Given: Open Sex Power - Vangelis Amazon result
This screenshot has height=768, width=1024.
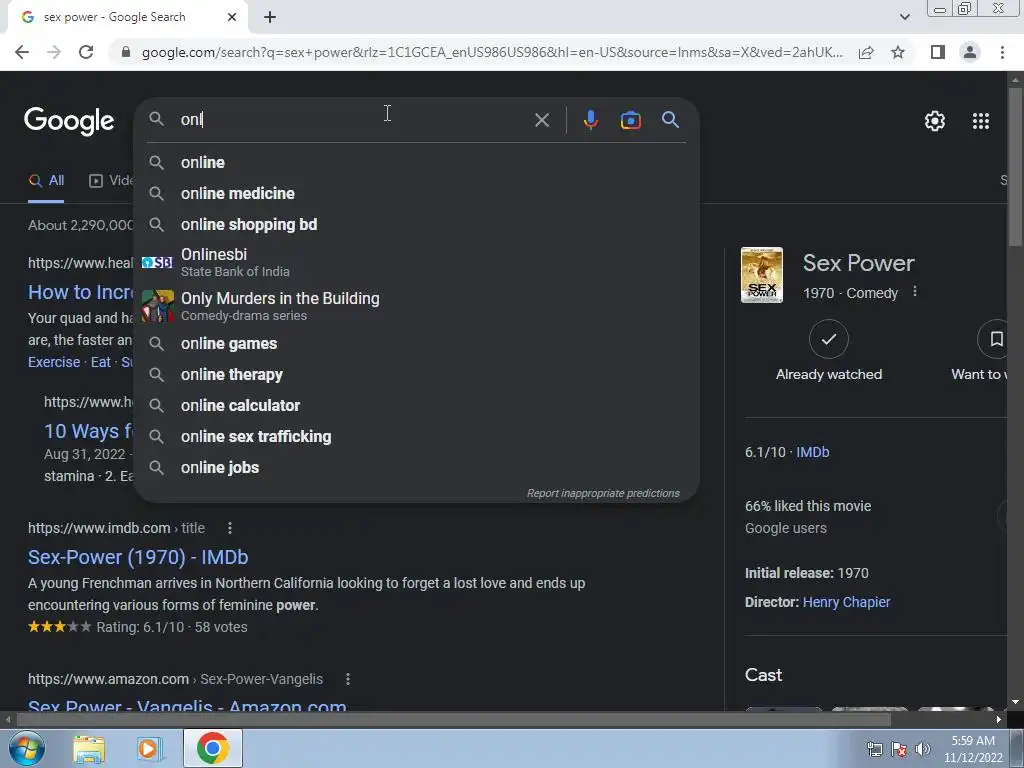Looking at the screenshot, I should [x=187, y=705].
